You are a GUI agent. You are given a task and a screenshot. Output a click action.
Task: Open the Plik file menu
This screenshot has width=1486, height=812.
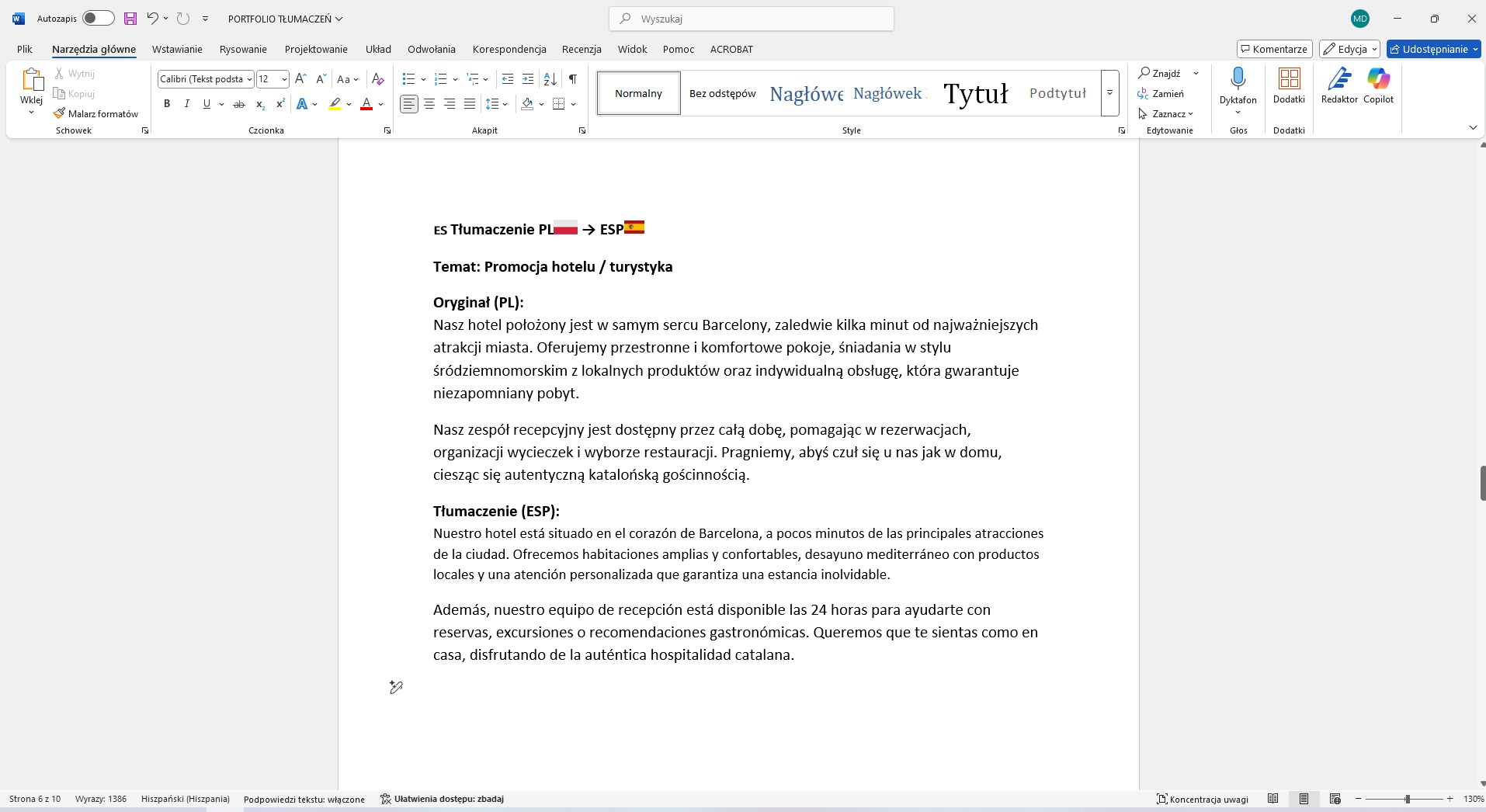tap(25, 49)
